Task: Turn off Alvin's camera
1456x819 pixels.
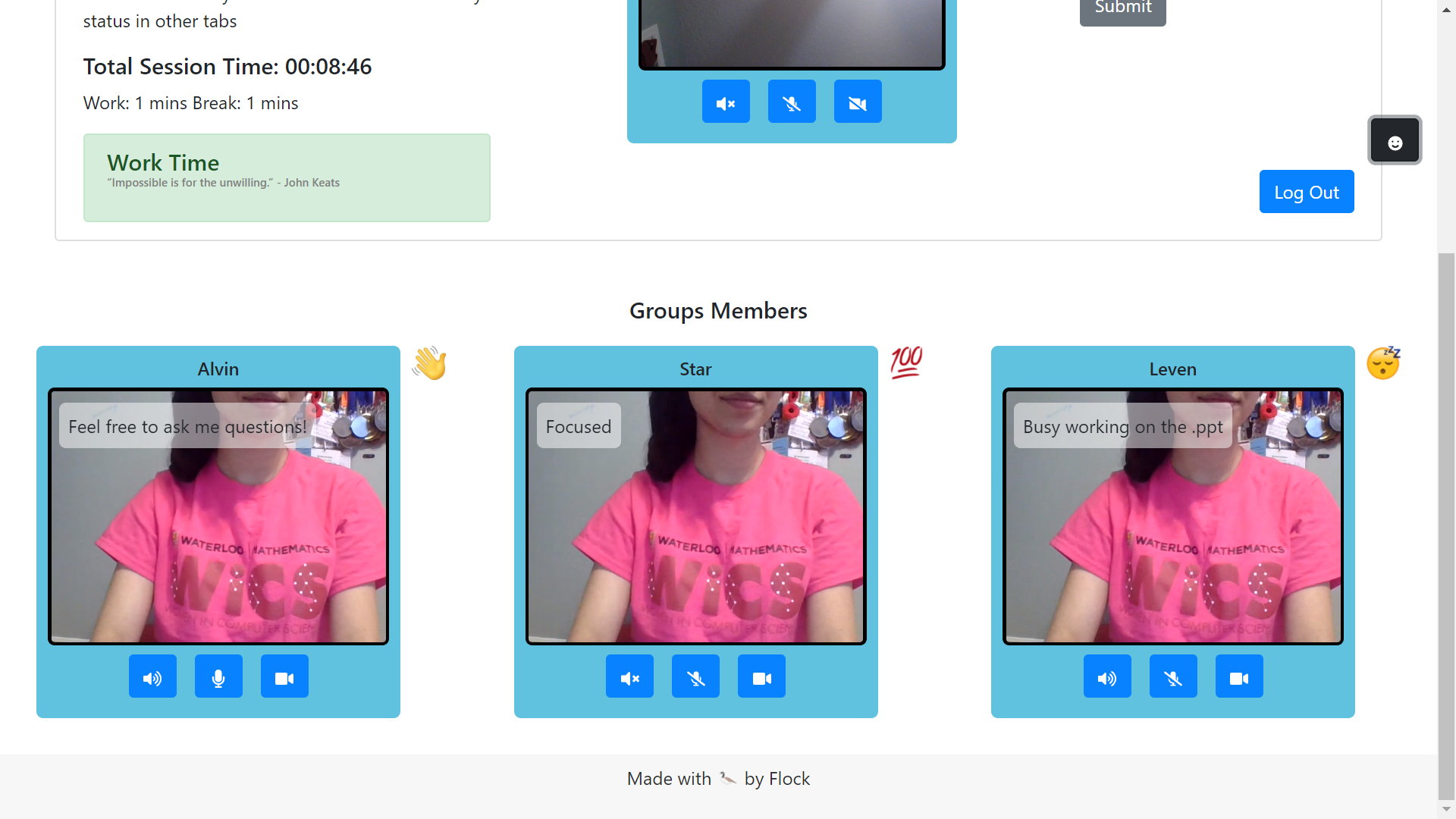Action: [284, 676]
